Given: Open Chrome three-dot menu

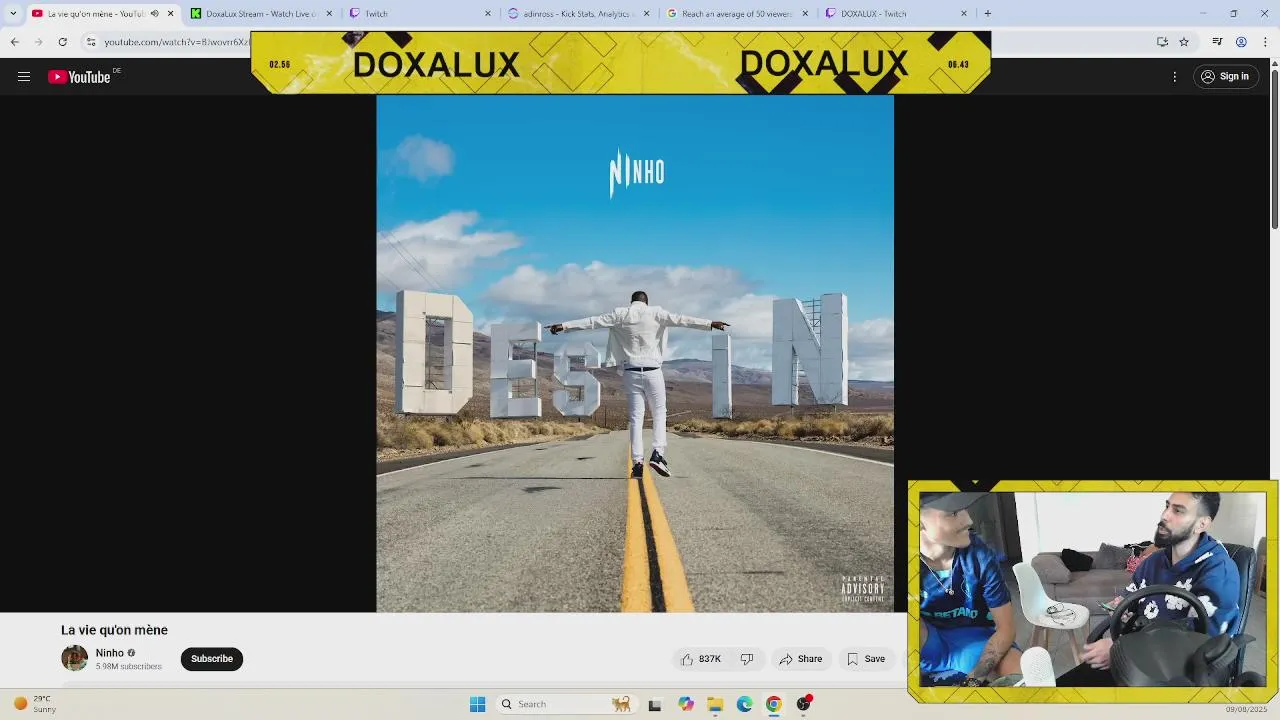Looking at the screenshot, I should pos(1265,42).
